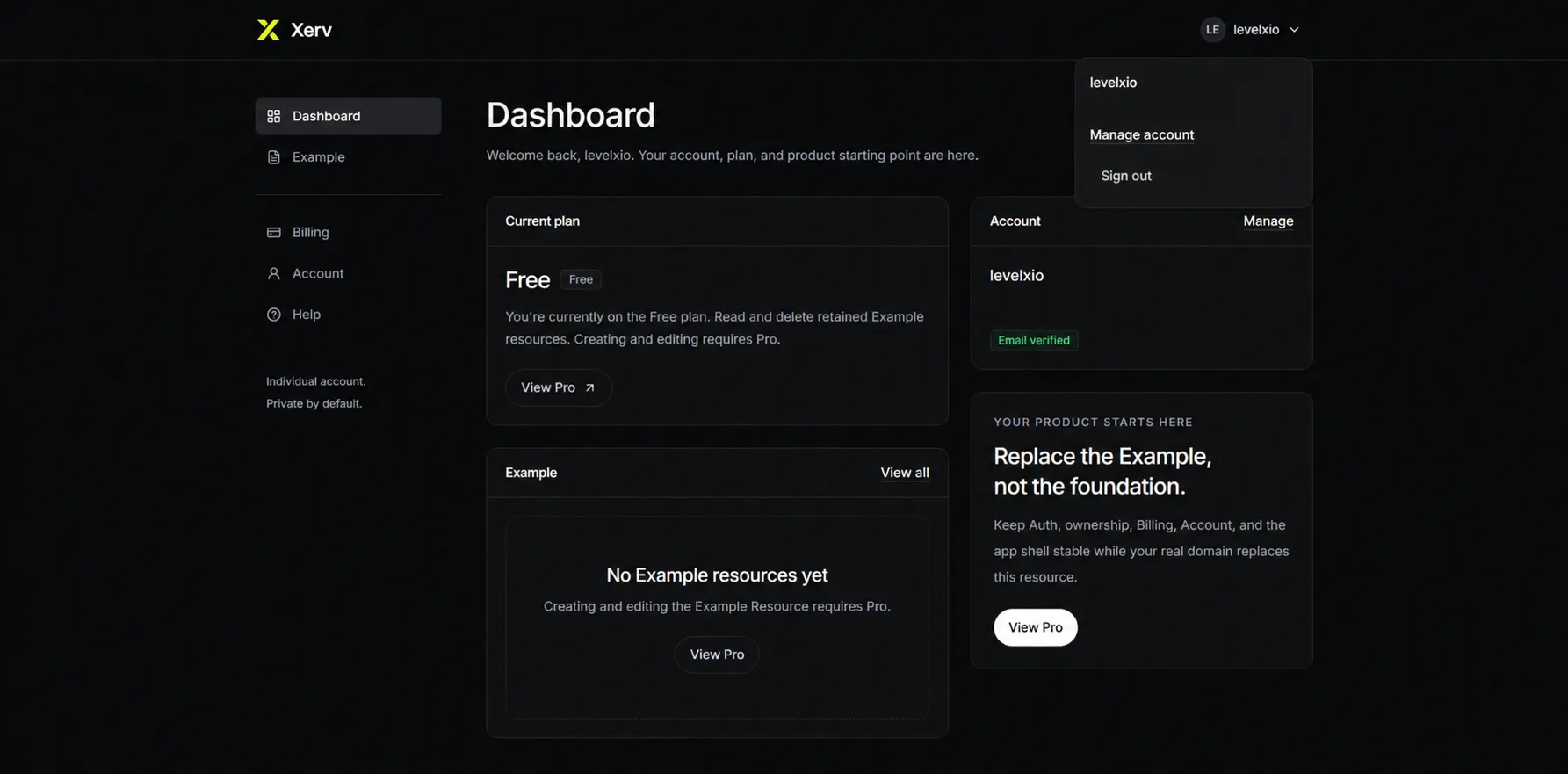Click the 'Example' card title
1568x774 pixels.
[531, 473]
